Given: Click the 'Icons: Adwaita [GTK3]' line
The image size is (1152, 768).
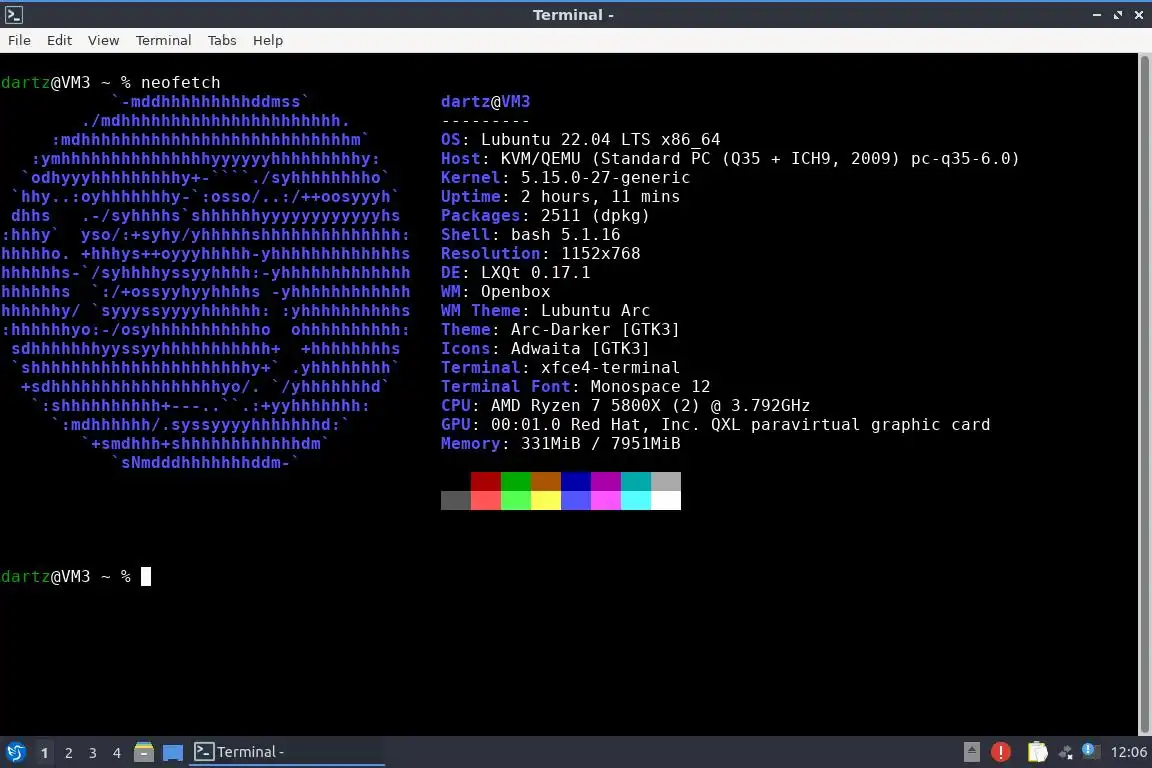Looking at the screenshot, I should click(545, 349).
